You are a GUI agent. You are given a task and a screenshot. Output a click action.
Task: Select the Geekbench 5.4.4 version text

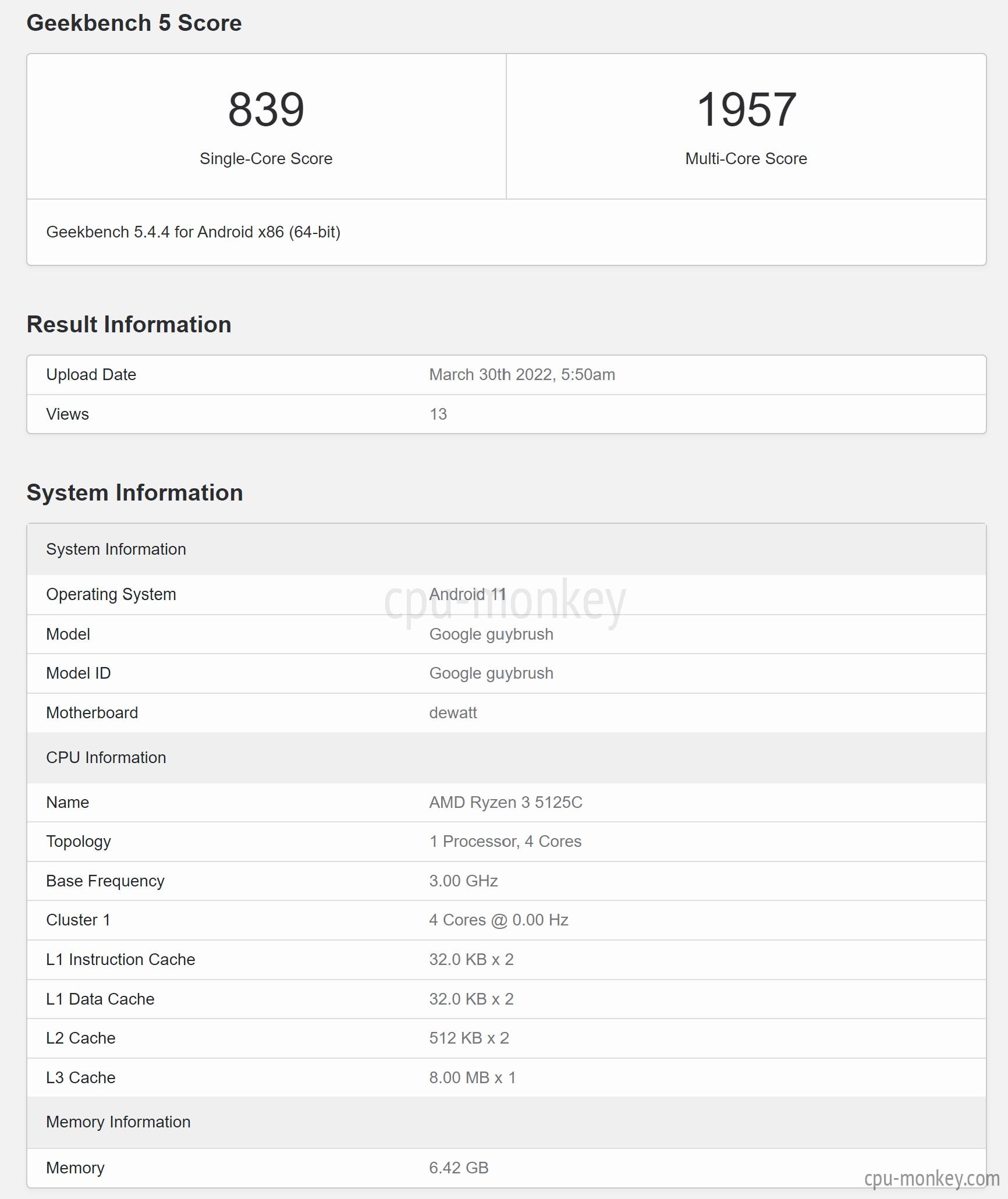point(193,232)
